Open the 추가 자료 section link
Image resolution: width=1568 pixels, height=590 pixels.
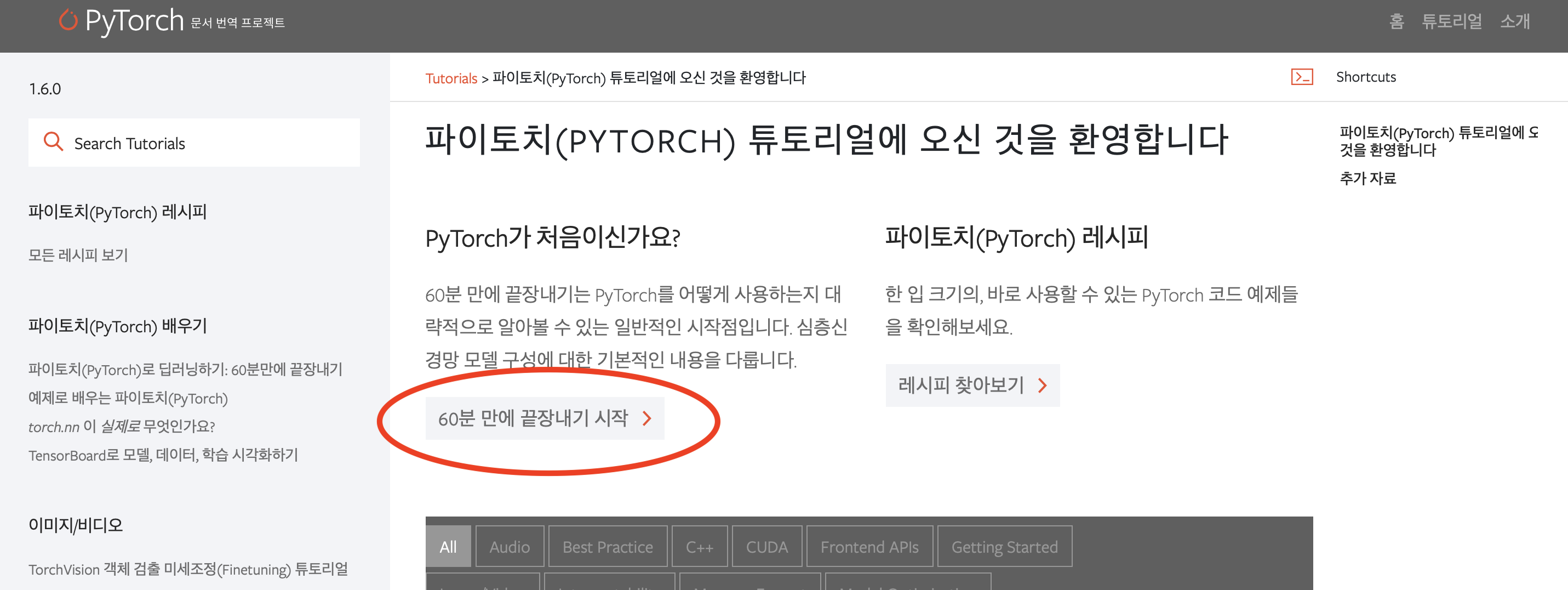click(1367, 179)
